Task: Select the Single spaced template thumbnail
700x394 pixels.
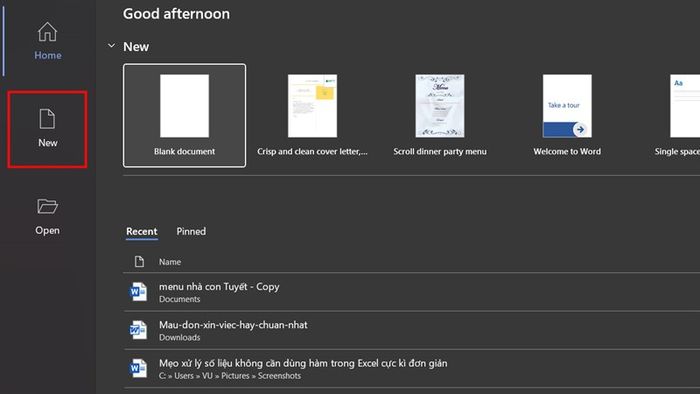Action: click(685, 106)
